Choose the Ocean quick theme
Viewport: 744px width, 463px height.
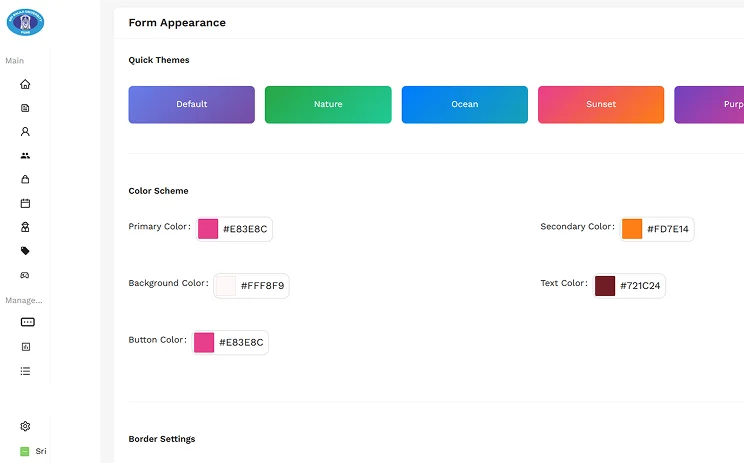pos(464,104)
